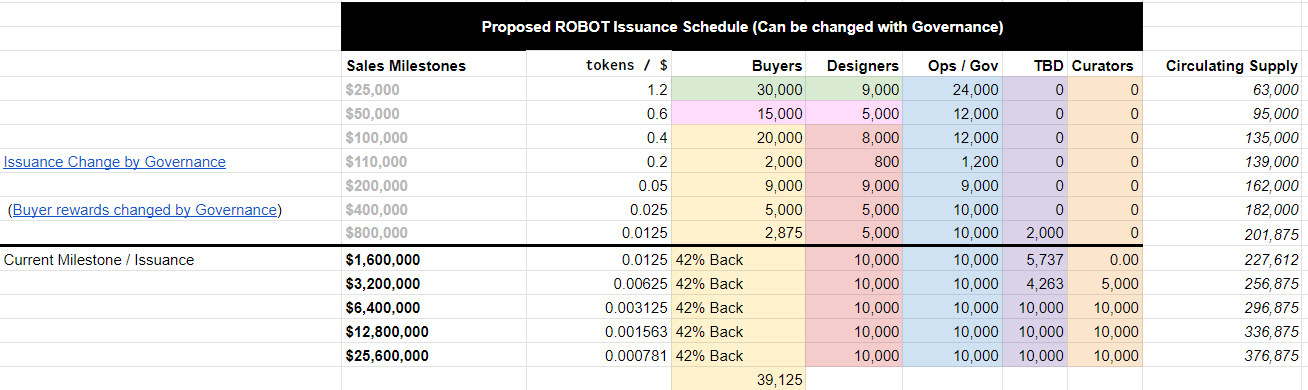Click the green Buyers cell showing 30,000
The width and height of the screenshot is (1308, 390).
tap(739, 90)
